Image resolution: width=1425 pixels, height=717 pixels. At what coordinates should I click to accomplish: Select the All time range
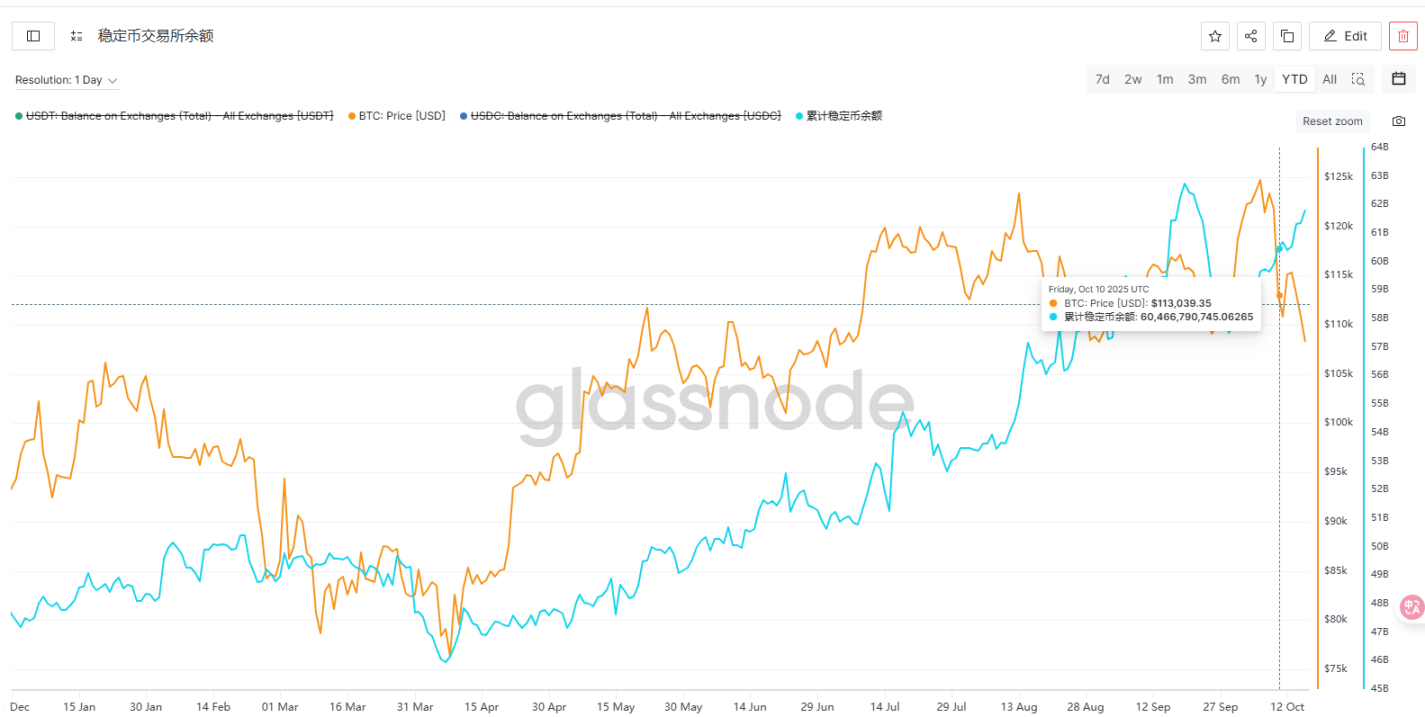pyautogui.click(x=1329, y=79)
